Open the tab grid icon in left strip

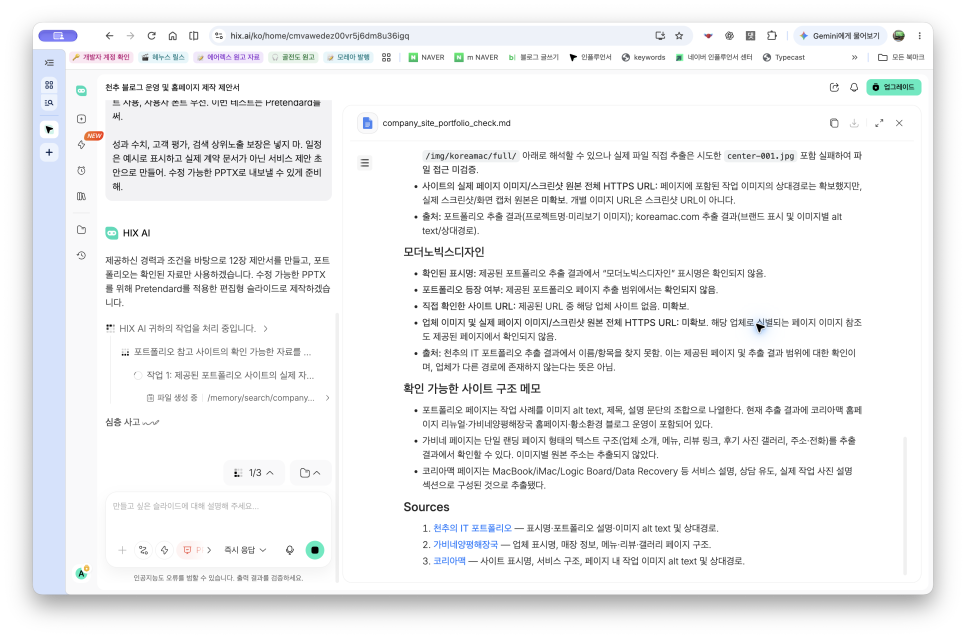[x=49, y=85]
